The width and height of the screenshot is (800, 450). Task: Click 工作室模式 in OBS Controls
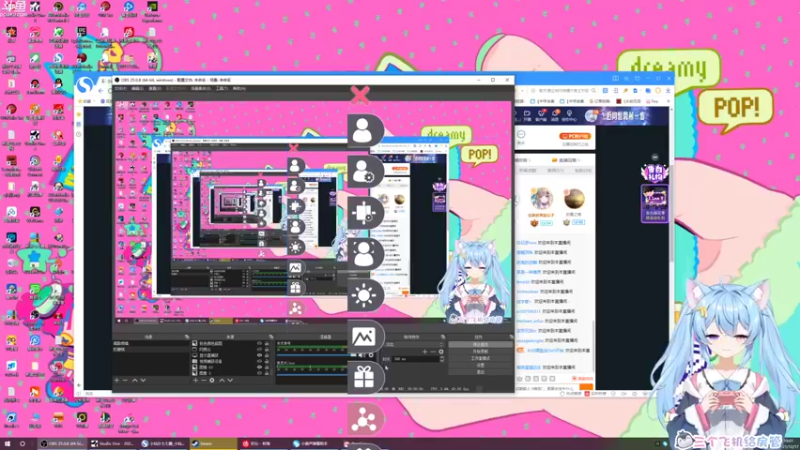pyautogui.click(x=481, y=358)
